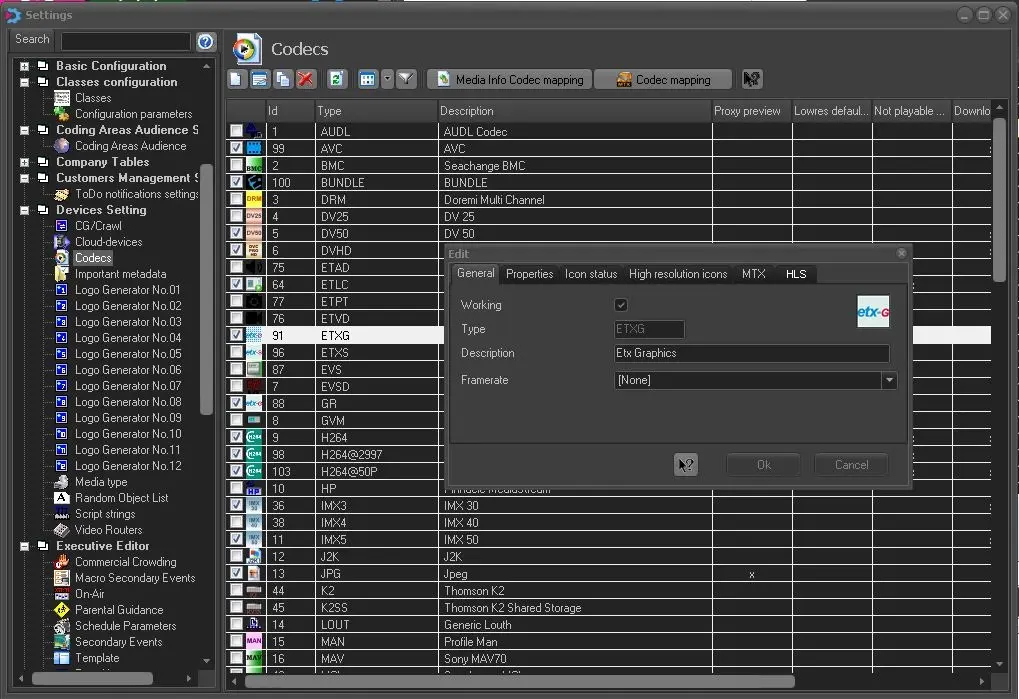Collapse the Devices Setting tree node
This screenshot has width=1019, height=699.
click(x=24, y=210)
